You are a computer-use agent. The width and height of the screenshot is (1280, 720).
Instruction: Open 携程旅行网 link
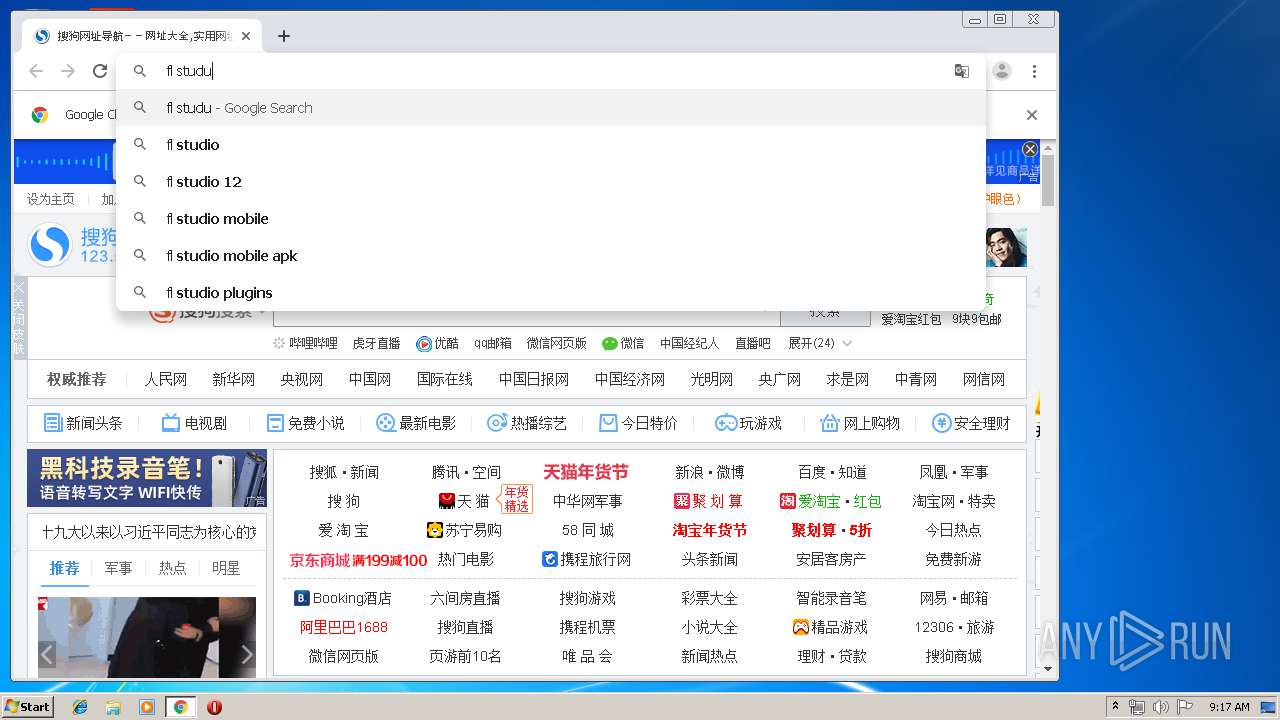(587, 559)
